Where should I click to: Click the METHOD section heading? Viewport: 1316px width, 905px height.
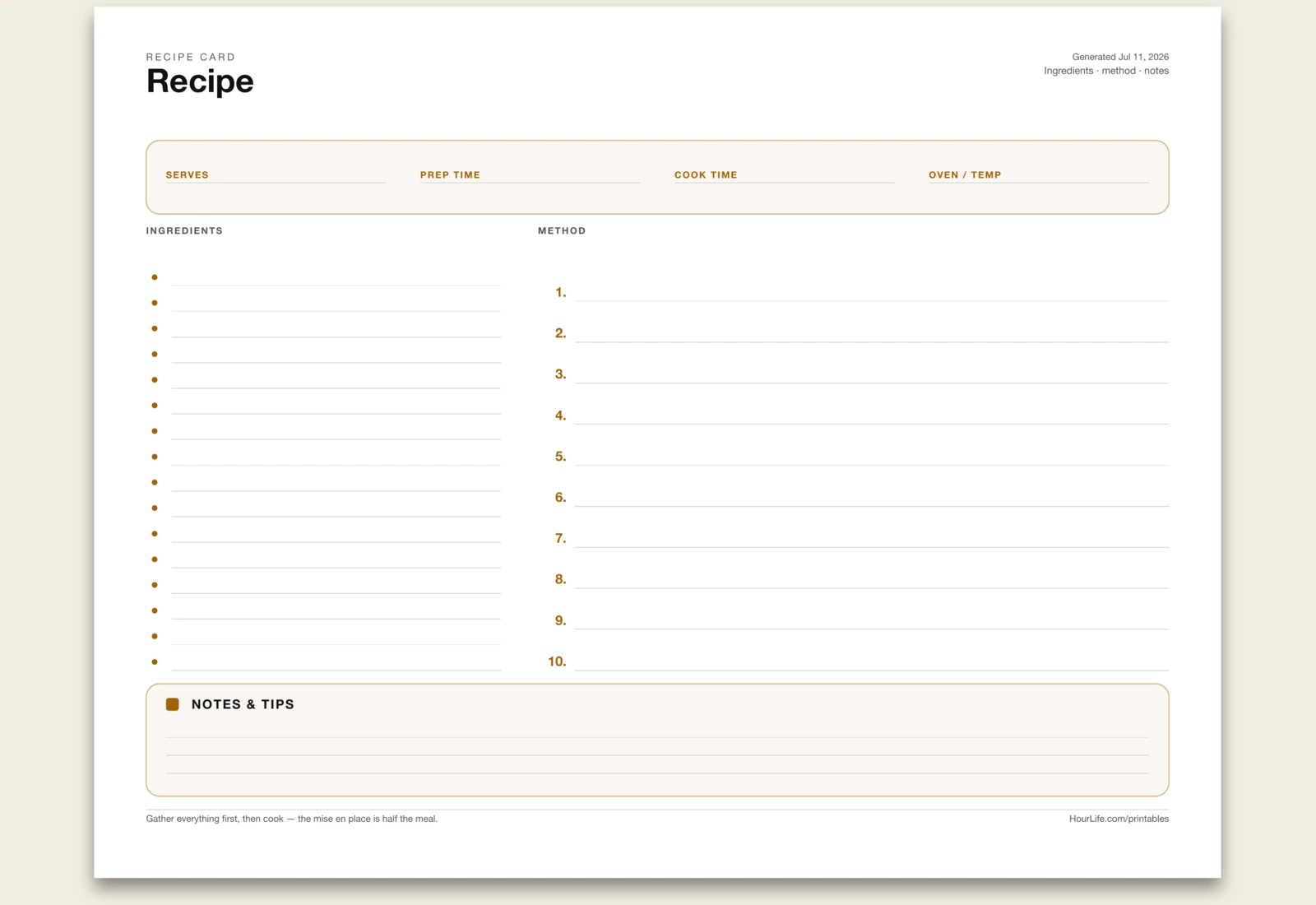562,230
